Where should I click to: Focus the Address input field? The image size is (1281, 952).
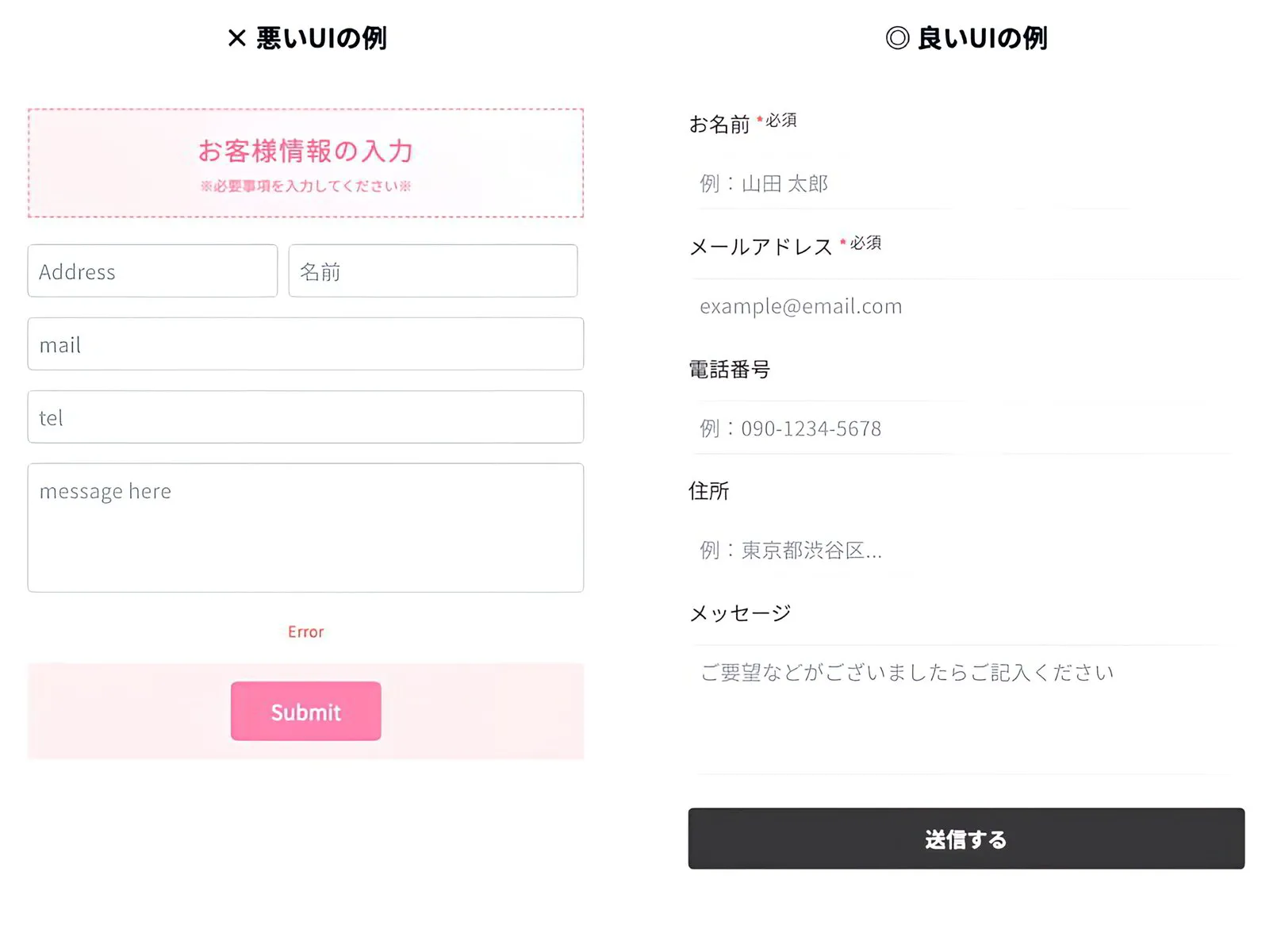coord(152,271)
